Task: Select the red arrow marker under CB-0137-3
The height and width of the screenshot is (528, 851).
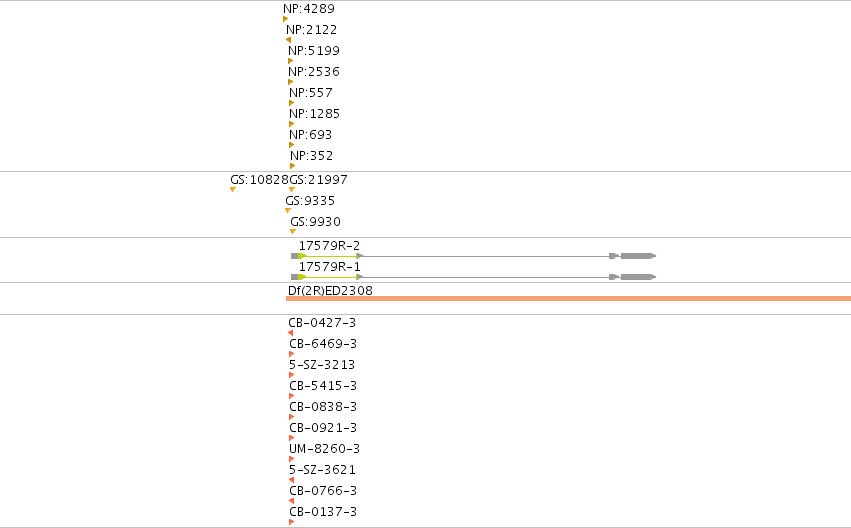Action: pyautogui.click(x=291, y=522)
